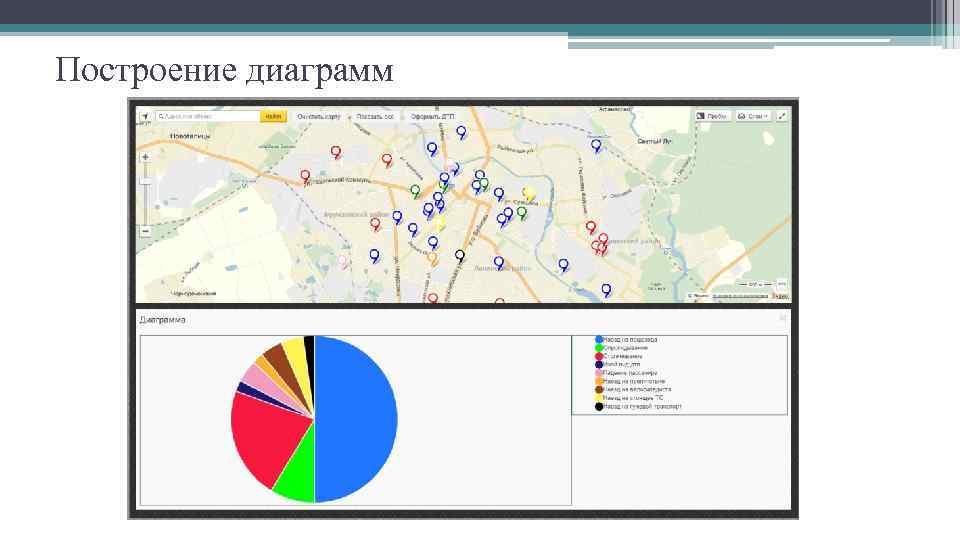960x540 pixels.
Task: Click the Падение пассажира legend text
Action: tap(630, 373)
